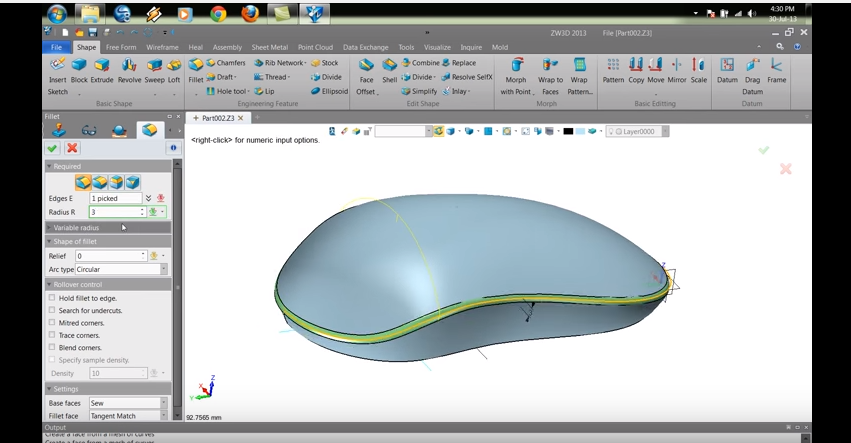This screenshot has width=851, height=443.
Task: Open the File menu
Action: [56, 47]
